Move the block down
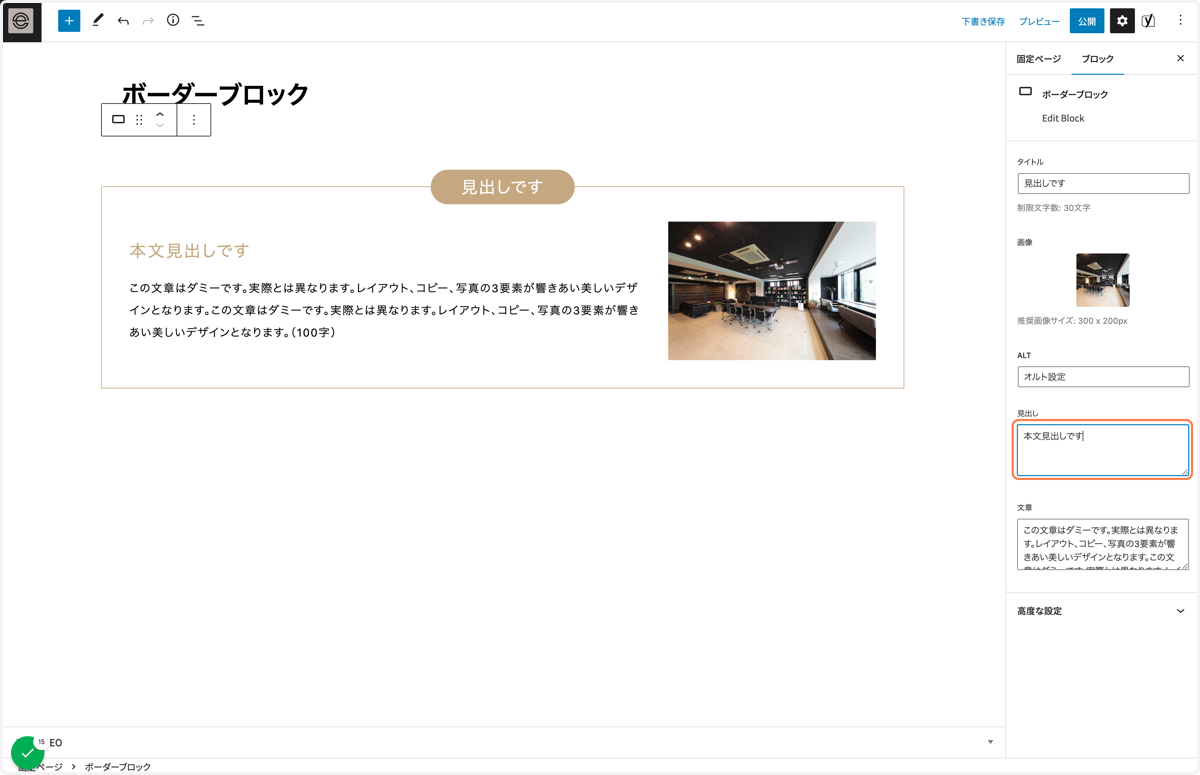 click(160, 126)
